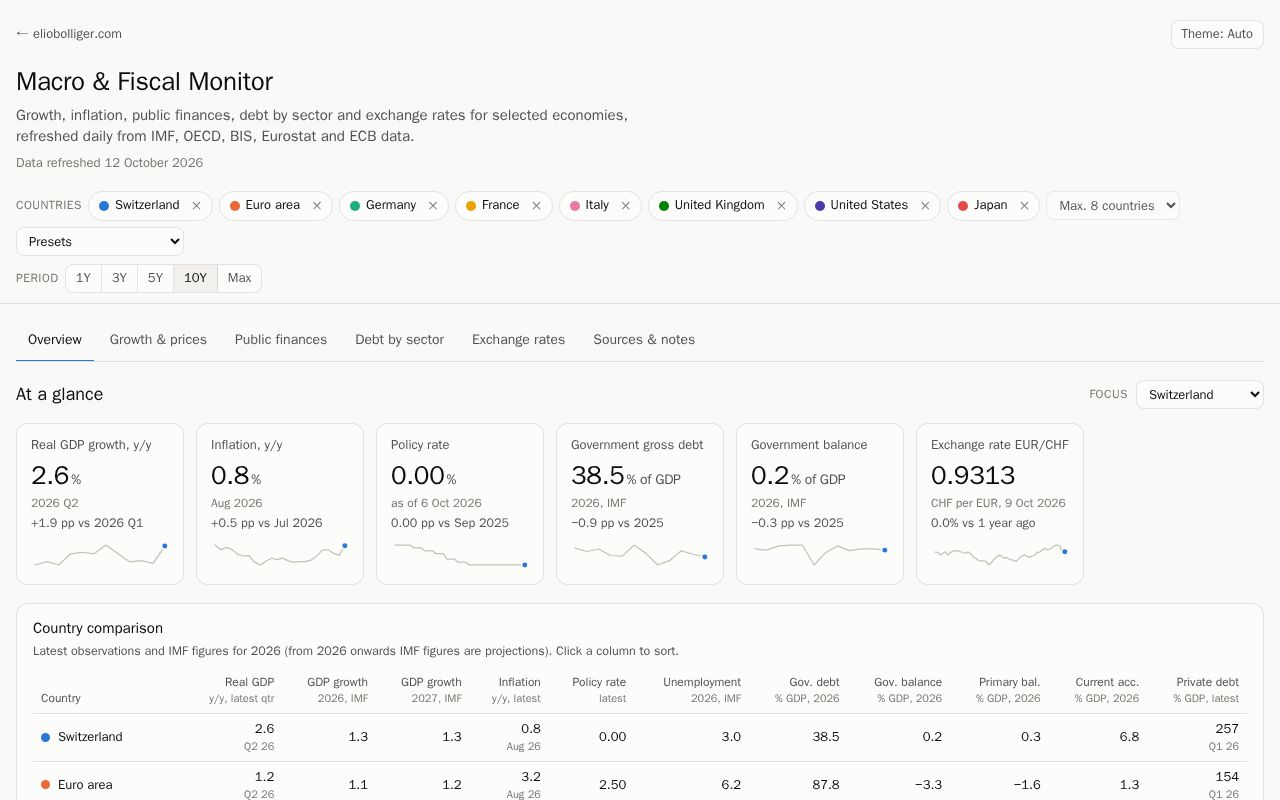This screenshot has width=1280, height=800.
Task: Click the Theme: Auto button
Action: coord(1217,34)
